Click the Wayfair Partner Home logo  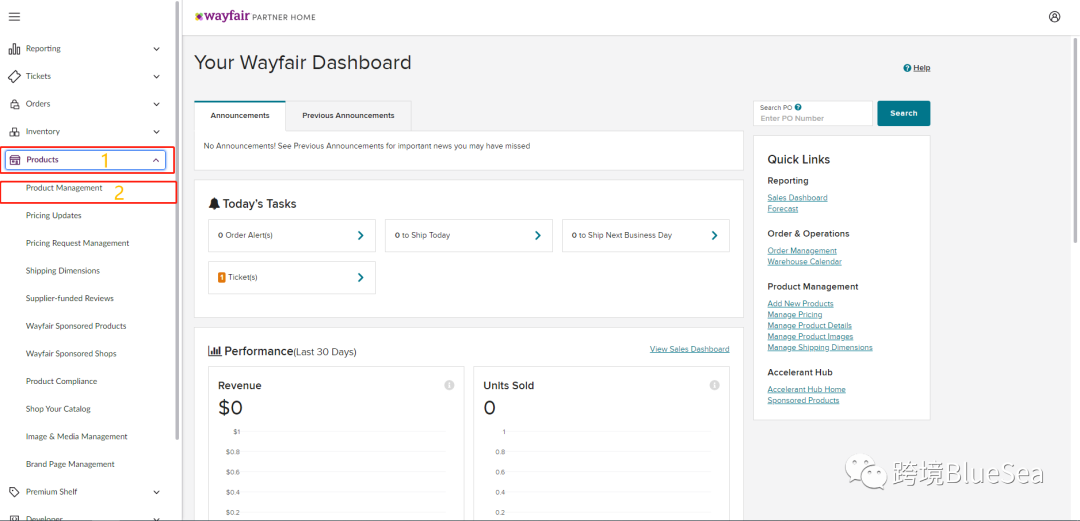[256, 17]
